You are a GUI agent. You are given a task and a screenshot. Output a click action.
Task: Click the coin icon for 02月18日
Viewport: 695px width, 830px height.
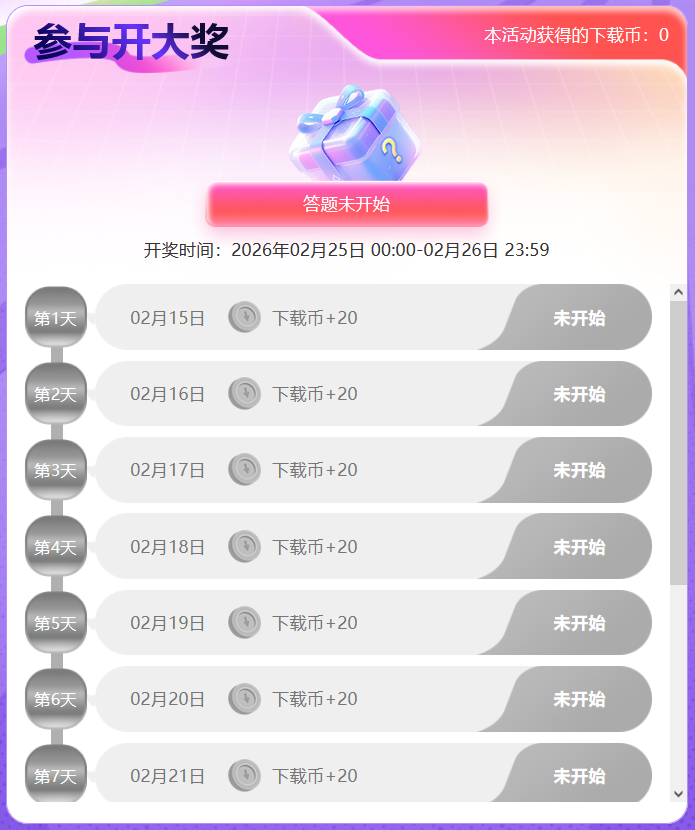click(244, 547)
